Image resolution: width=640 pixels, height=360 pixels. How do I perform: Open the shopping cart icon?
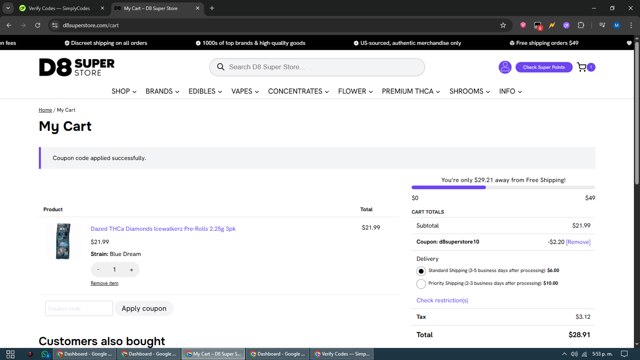pyautogui.click(x=582, y=67)
